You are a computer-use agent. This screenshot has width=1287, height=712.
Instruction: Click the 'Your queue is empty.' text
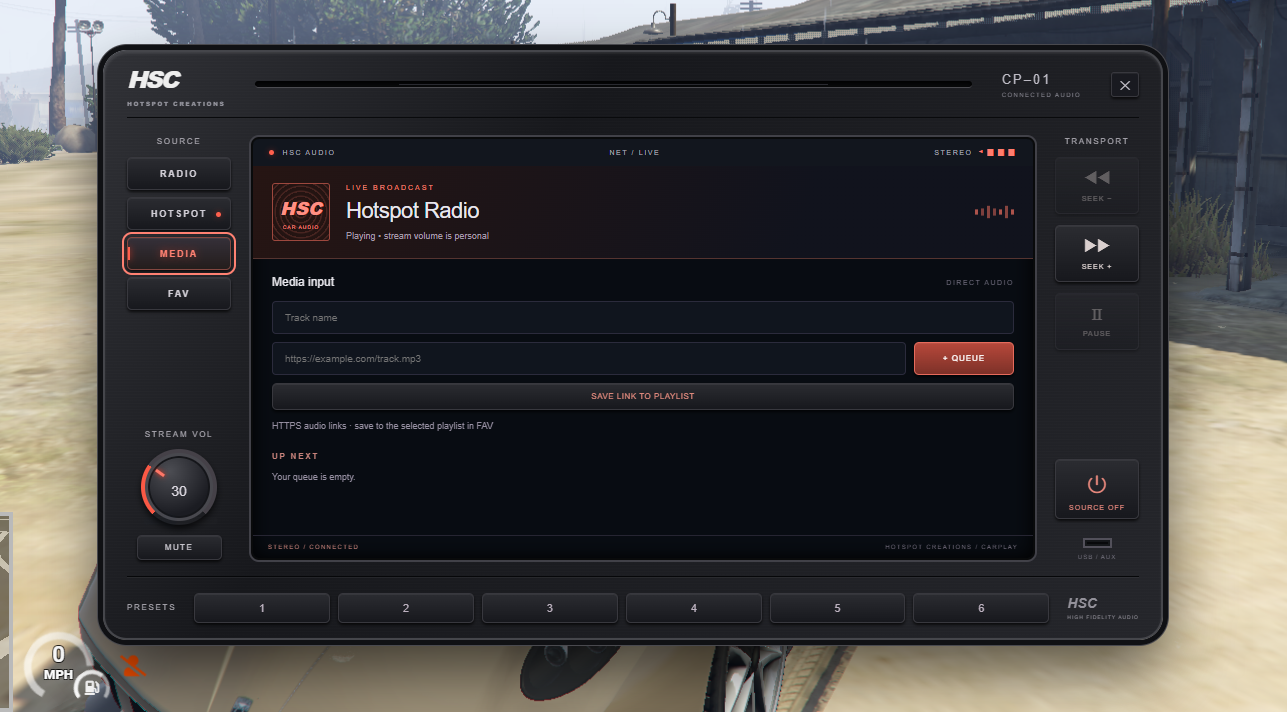[313, 477]
